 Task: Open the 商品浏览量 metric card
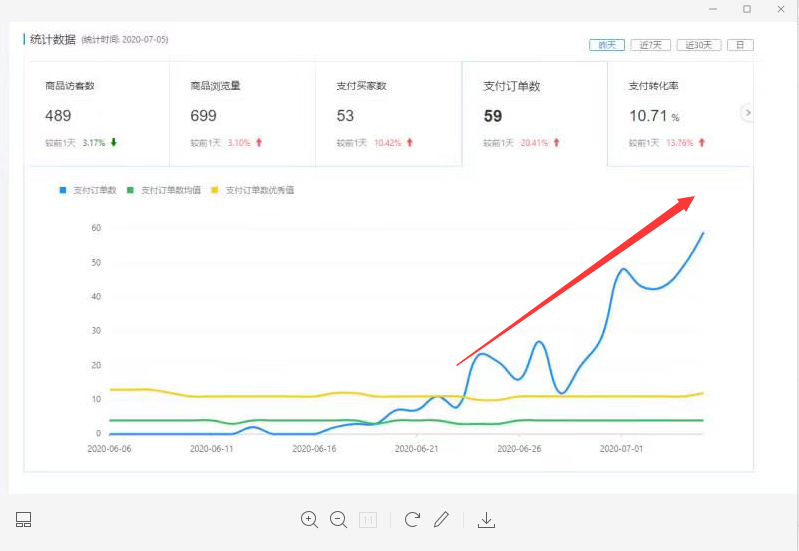[243, 114]
